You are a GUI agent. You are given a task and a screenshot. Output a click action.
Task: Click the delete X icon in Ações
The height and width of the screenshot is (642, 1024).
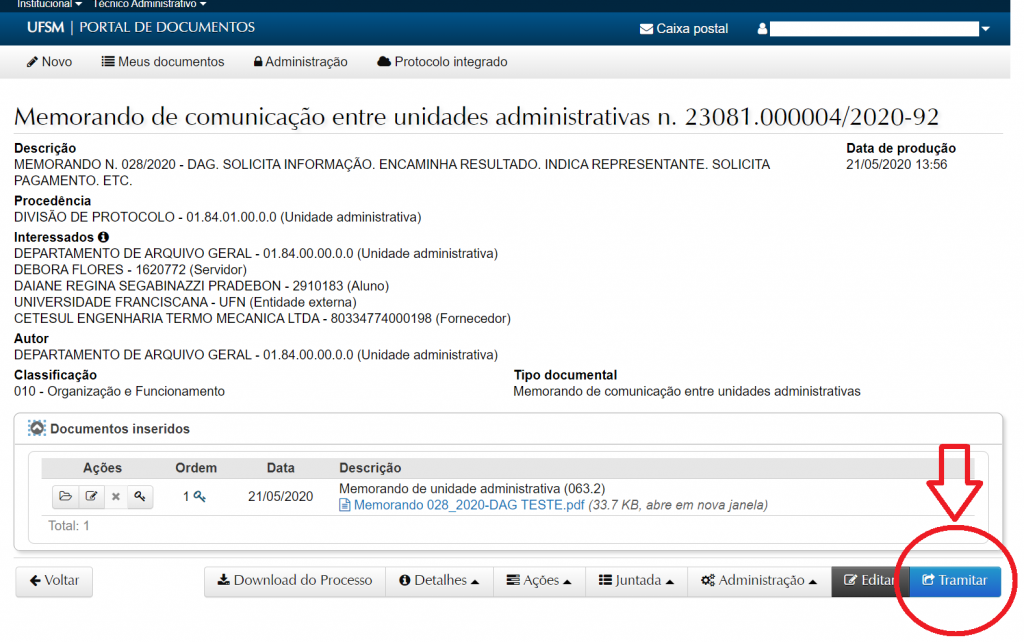tap(116, 496)
